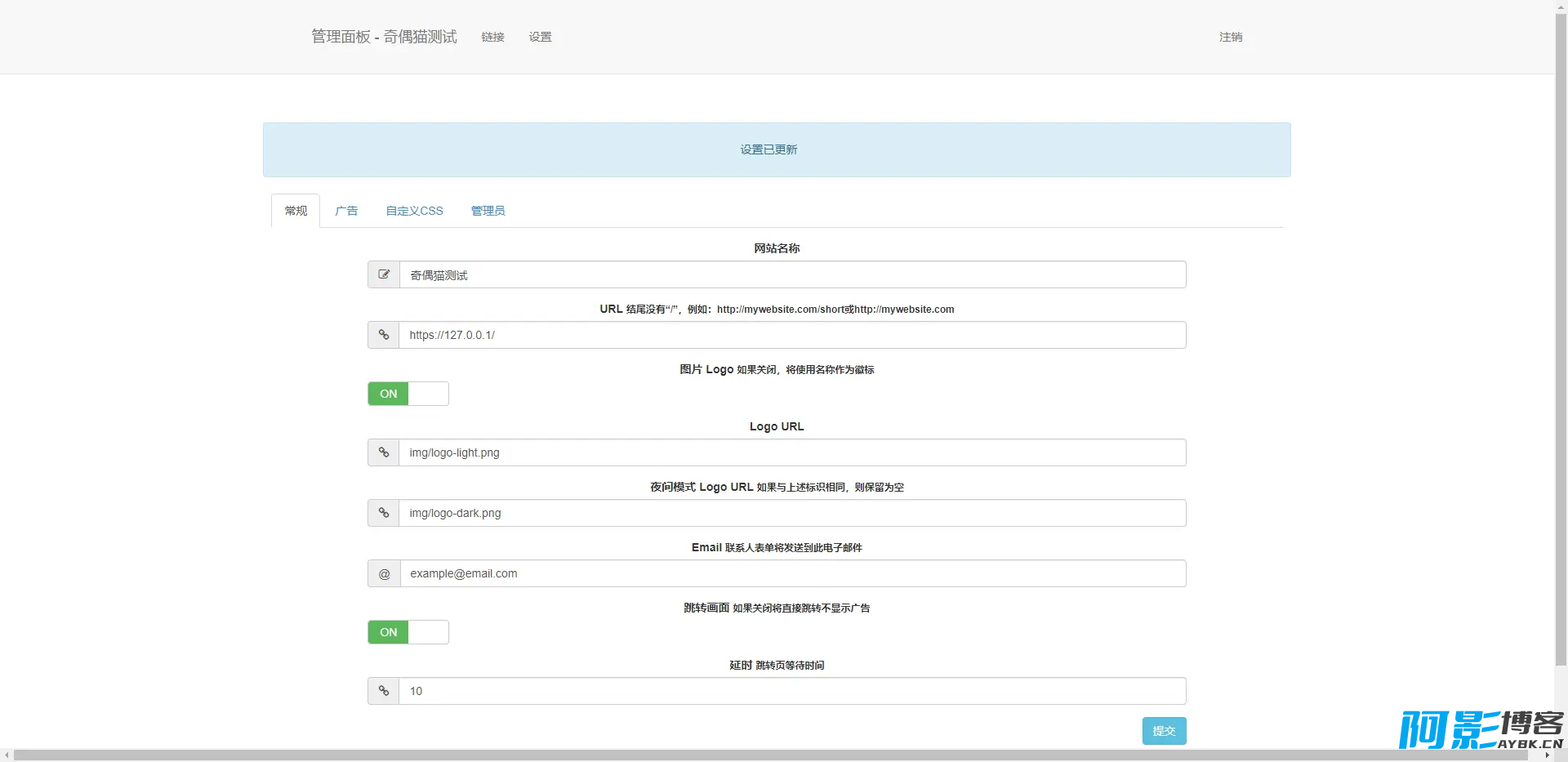Click the link icon beside img/logo-light.png field
This screenshot has height=762, width=1568.
pos(384,453)
